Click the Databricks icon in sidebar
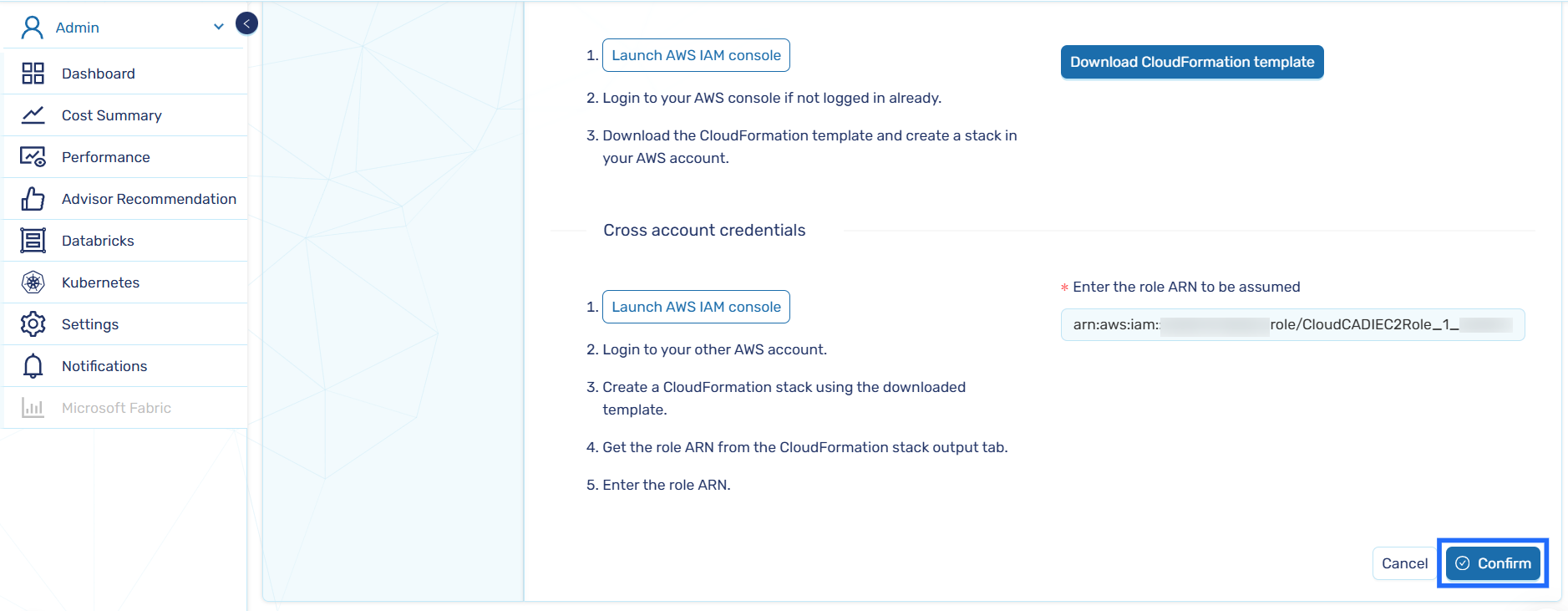1568x611 pixels. (33, 241)
